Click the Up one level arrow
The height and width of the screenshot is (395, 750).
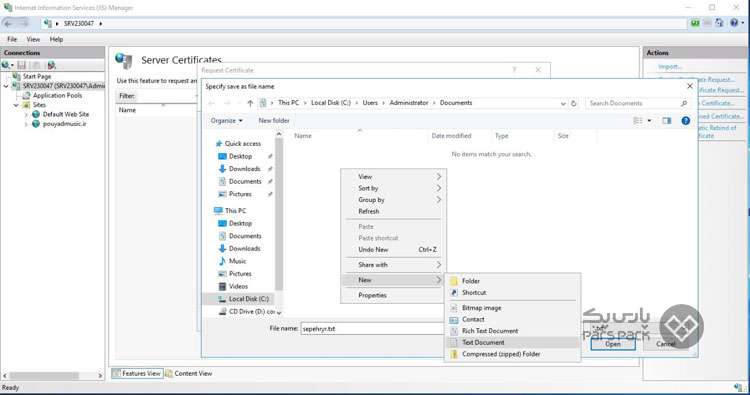pyautogui.click(x=250, y=103)
